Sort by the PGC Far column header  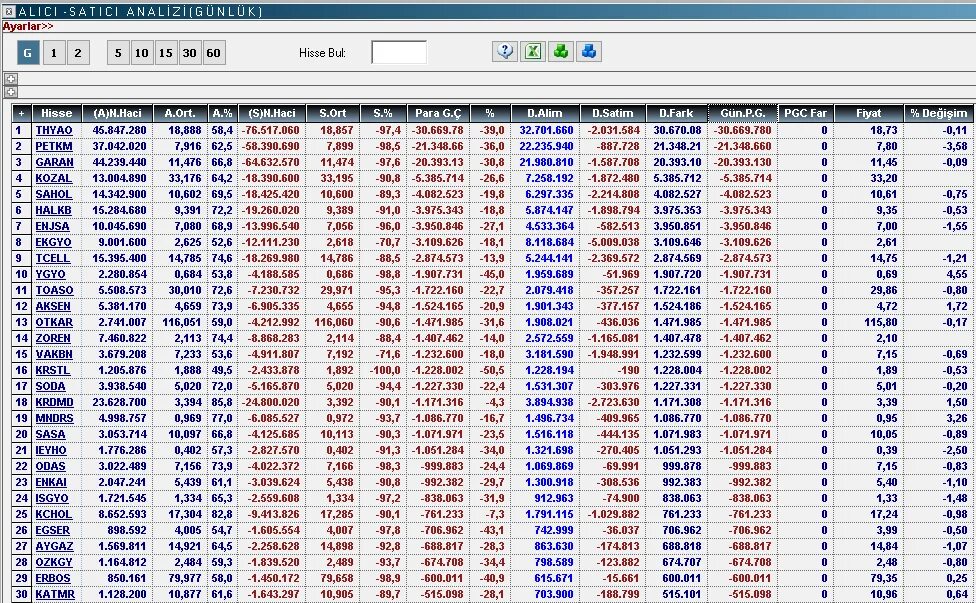pyautogui.click(x=805, y=113)
